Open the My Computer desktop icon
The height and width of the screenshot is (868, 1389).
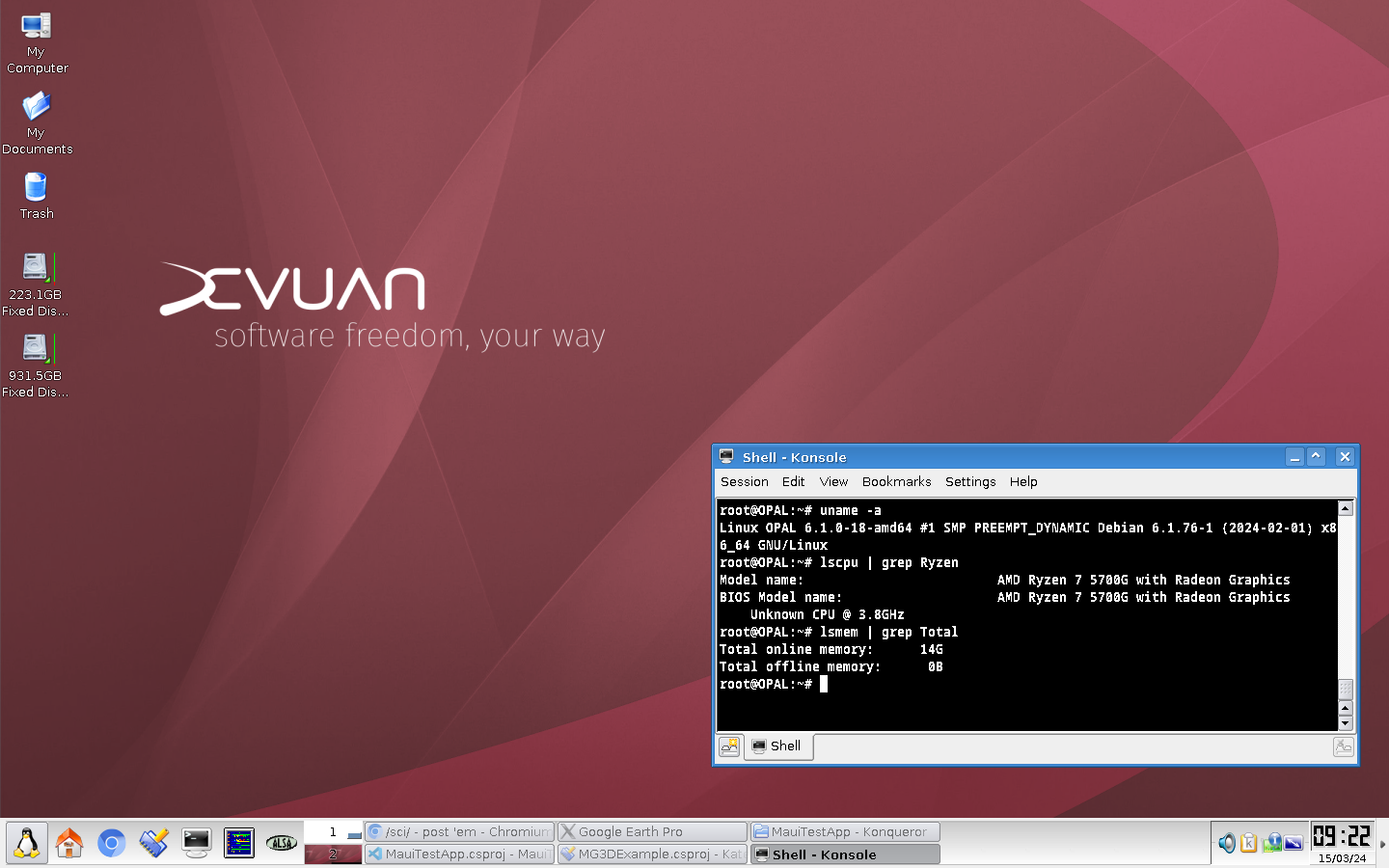point(37,43)
